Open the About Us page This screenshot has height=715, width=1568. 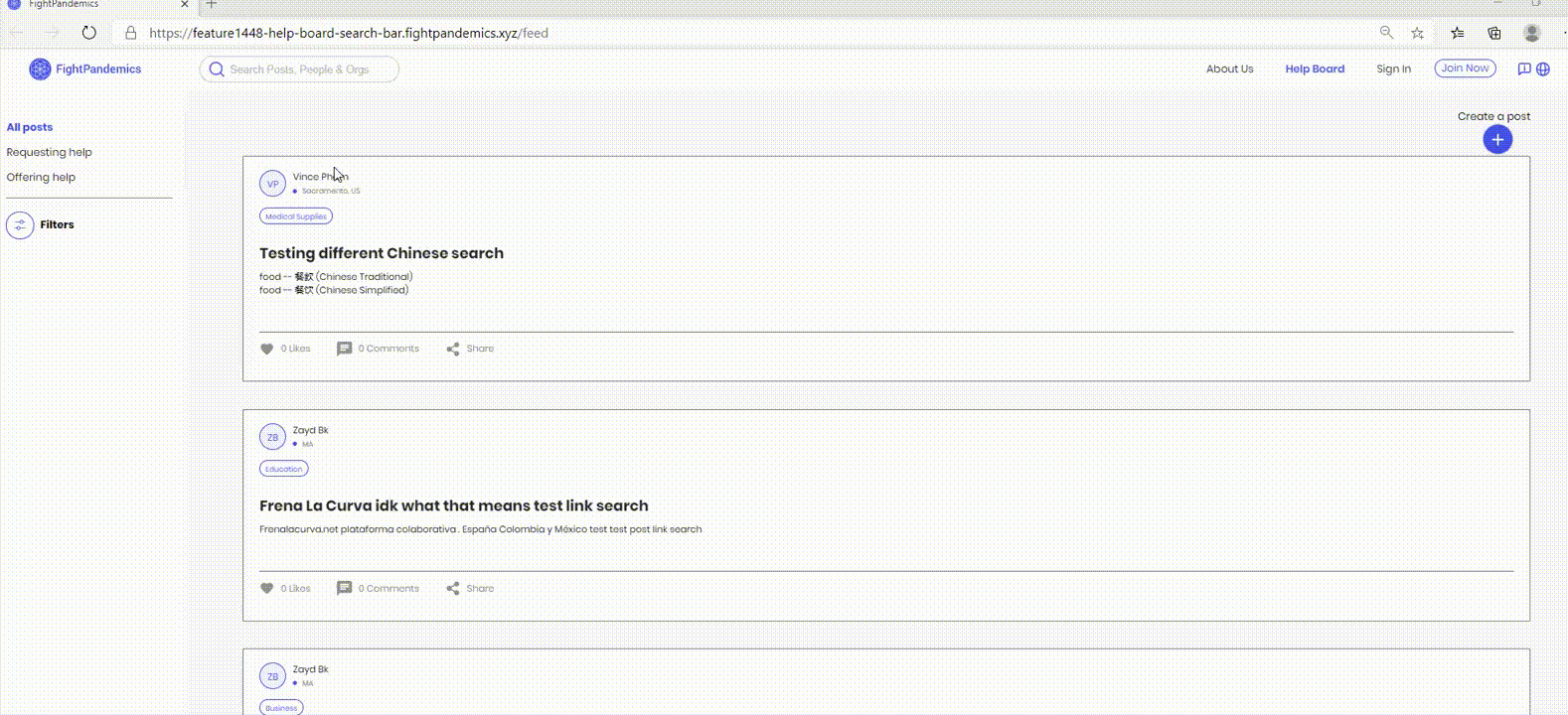(x=1229, y=69)
